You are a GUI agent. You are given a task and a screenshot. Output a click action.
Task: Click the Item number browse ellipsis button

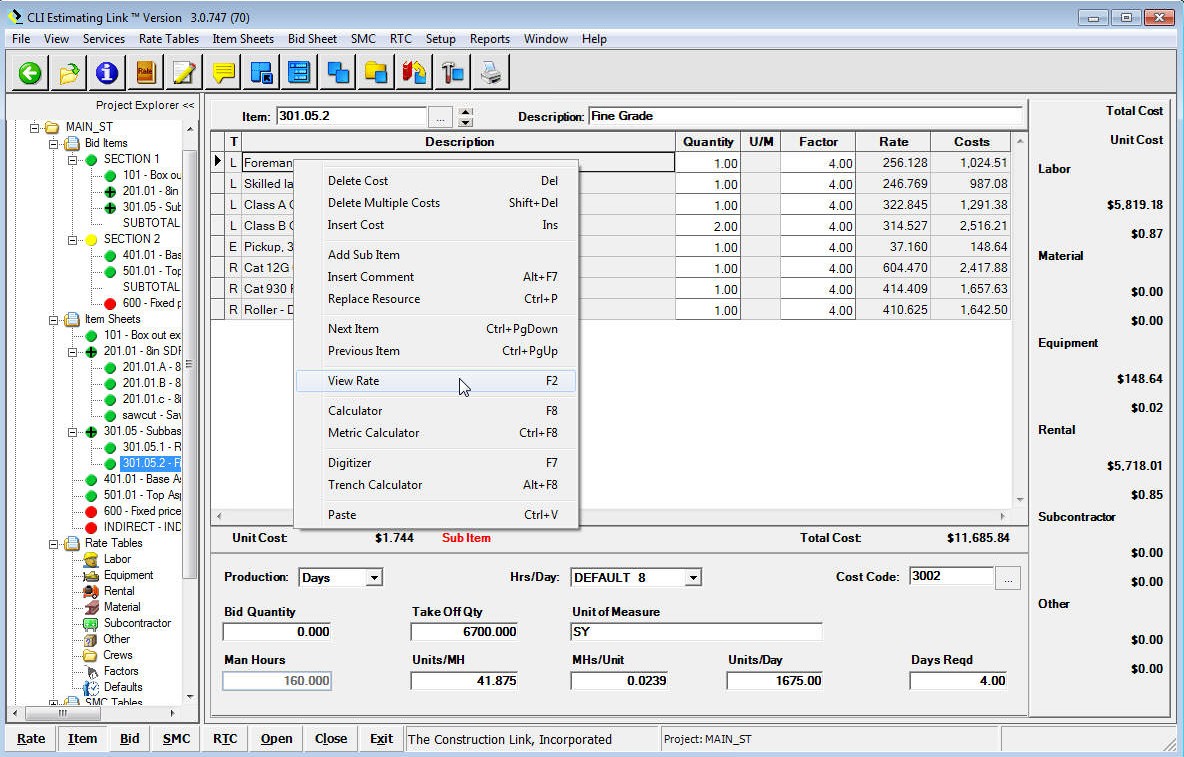440,117
